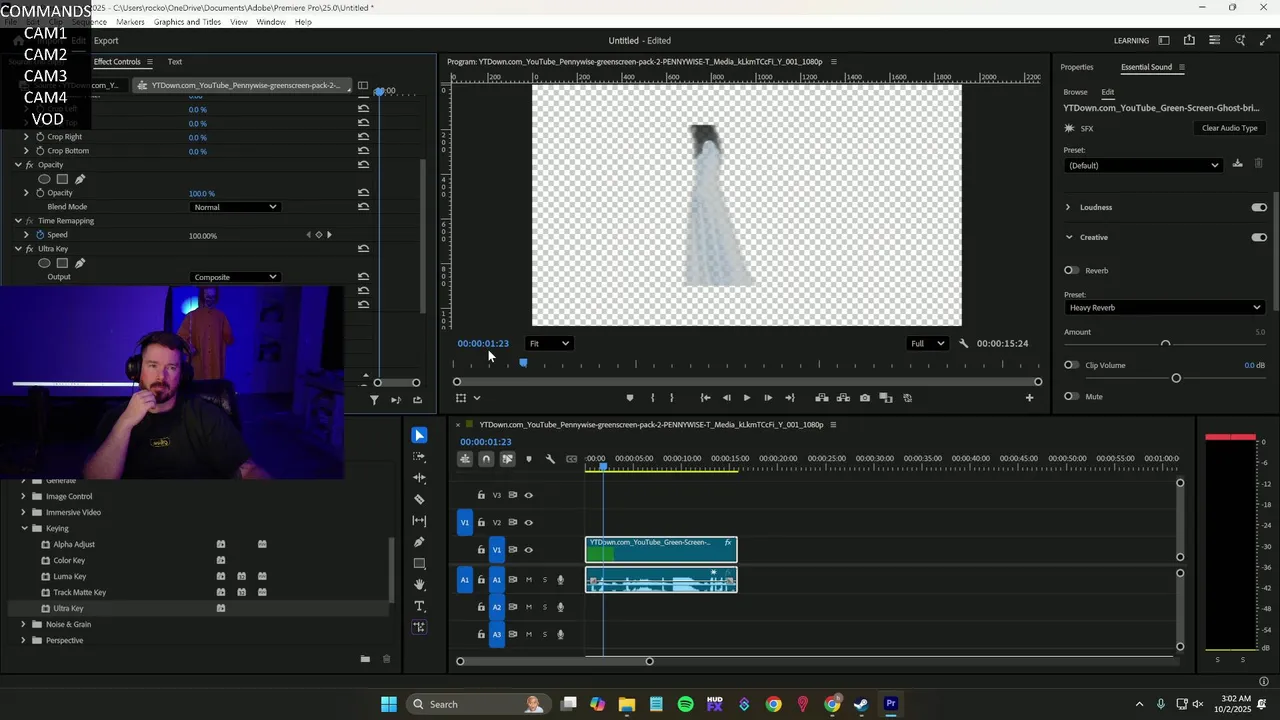The image size is (1280, 720).
Task: Select the Selection tool in timeline toolbar
Action: [419, 435]
